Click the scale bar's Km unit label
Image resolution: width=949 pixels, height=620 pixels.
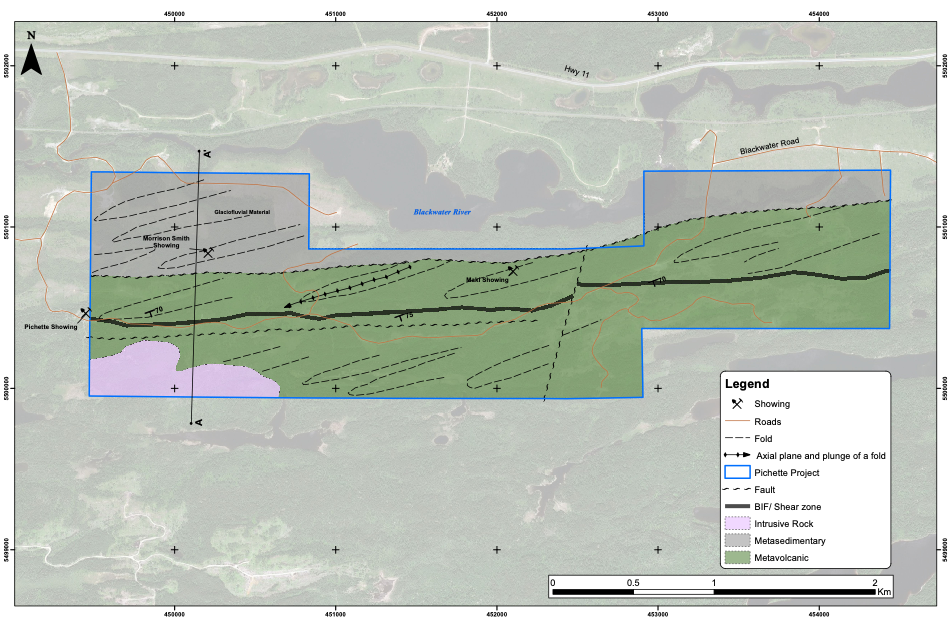coord(883,593)
